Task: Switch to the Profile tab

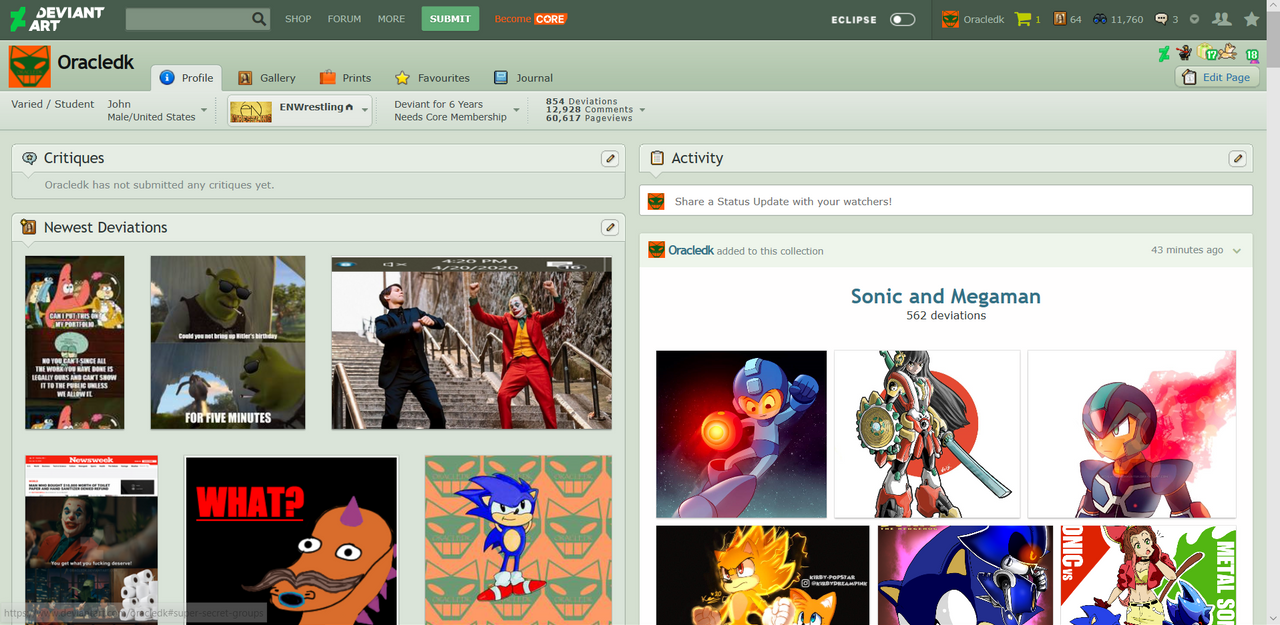Action: [x=186, y=78]
